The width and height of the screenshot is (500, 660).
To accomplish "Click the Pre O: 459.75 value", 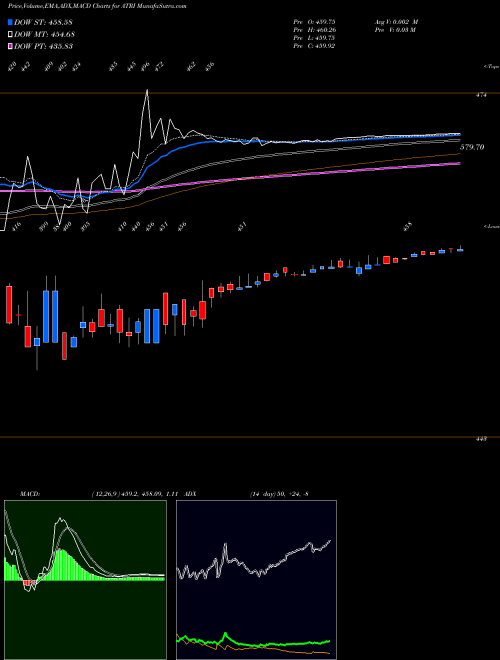I will pyautogui.click(x=314, y=22).
